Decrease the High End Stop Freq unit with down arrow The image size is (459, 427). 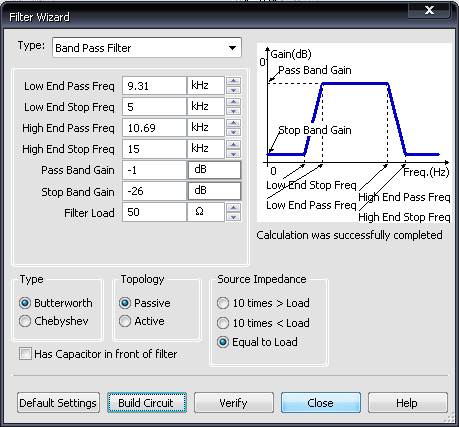[x=233, y=153]
